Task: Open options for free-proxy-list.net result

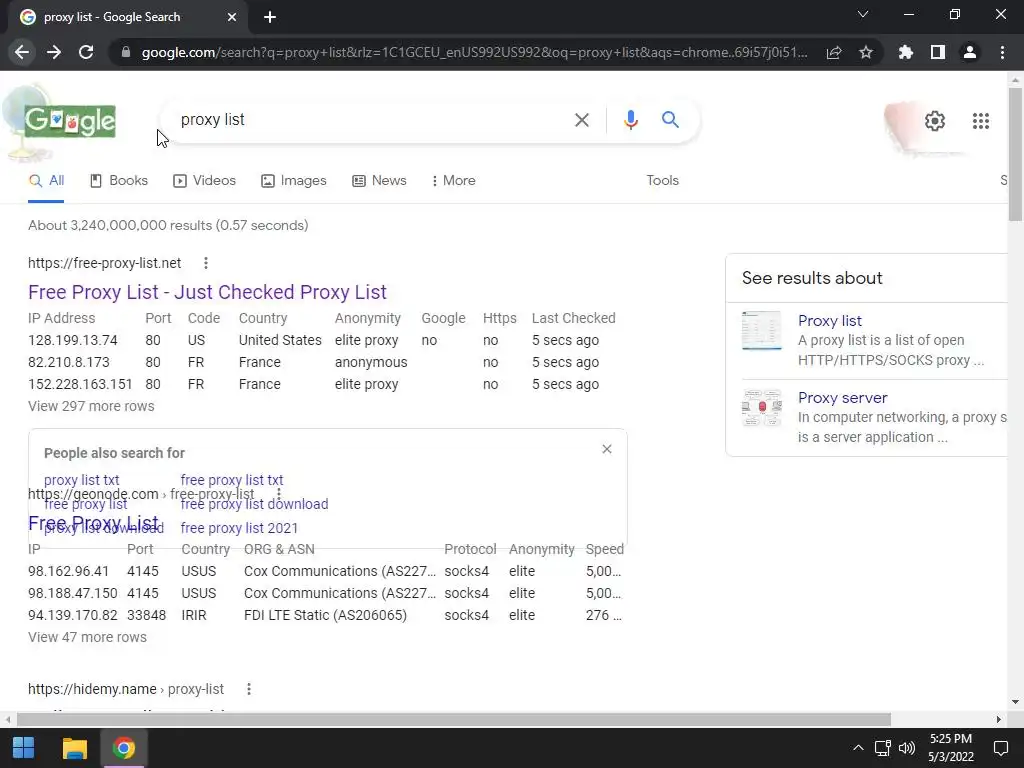Action: pos(206,263)
